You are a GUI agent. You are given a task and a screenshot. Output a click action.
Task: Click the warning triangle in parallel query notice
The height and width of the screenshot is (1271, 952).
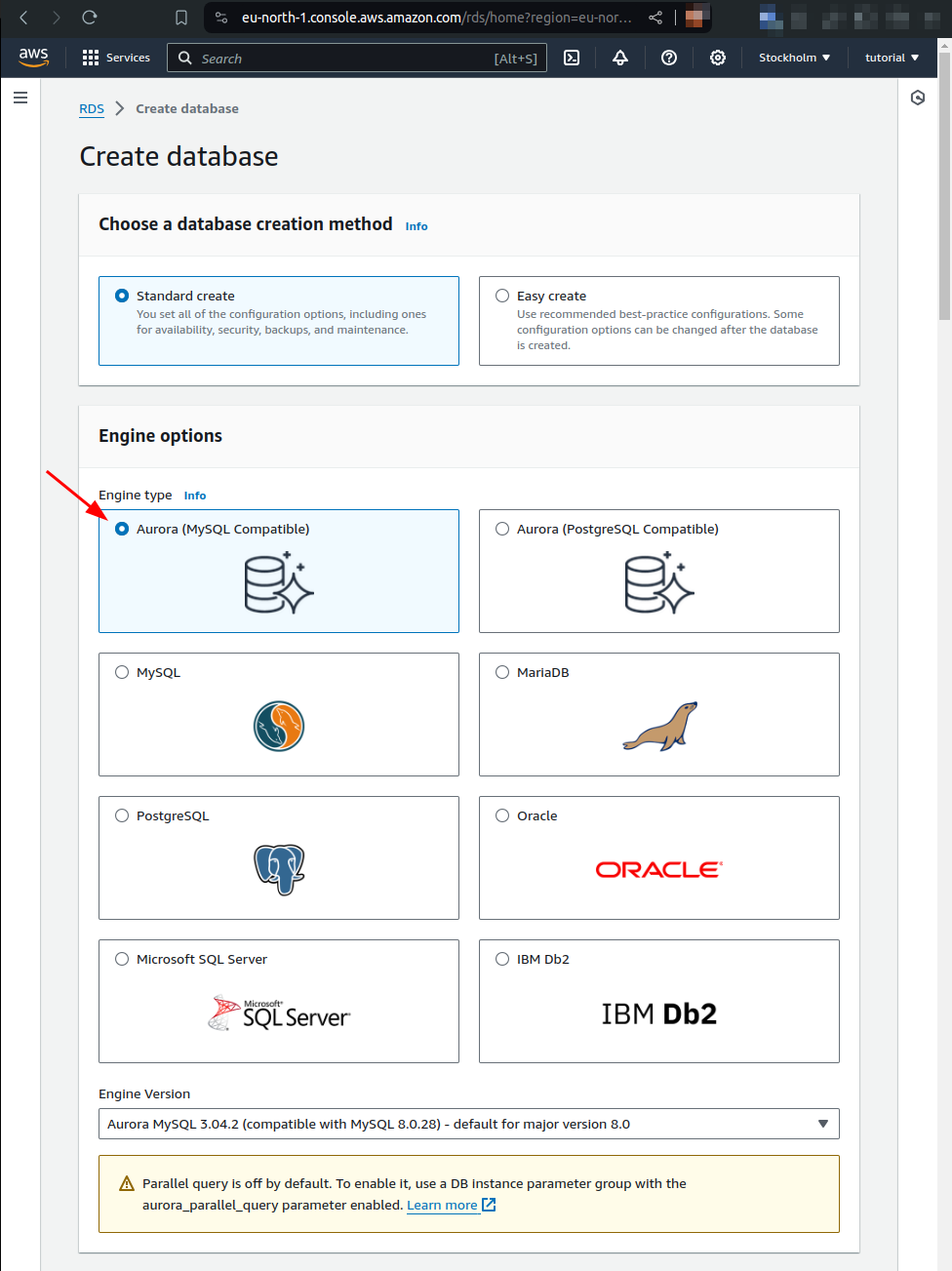(x=127, y=1183)
